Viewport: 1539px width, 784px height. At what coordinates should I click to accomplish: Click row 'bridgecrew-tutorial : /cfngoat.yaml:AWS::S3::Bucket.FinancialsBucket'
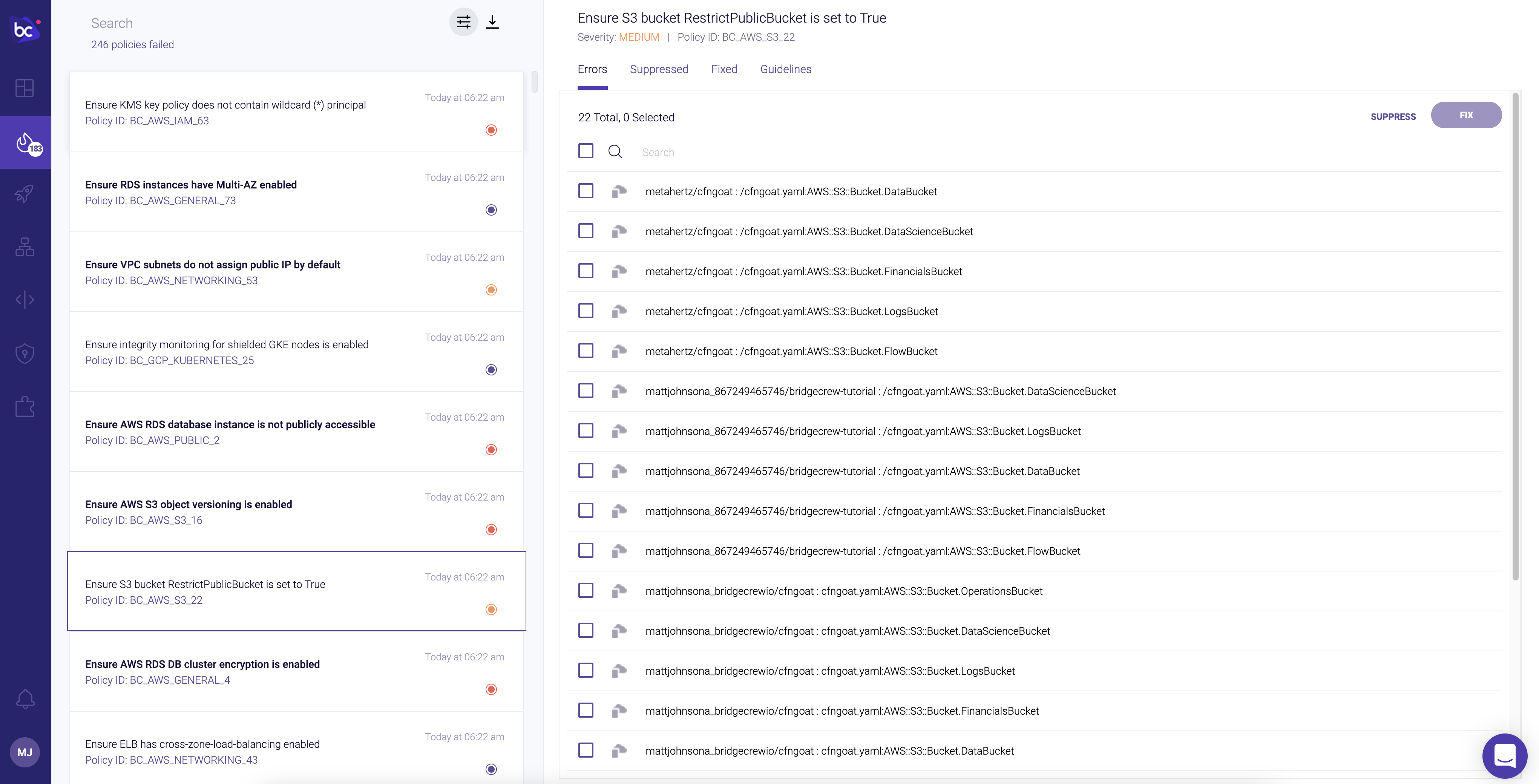(x=1034, y=511)
